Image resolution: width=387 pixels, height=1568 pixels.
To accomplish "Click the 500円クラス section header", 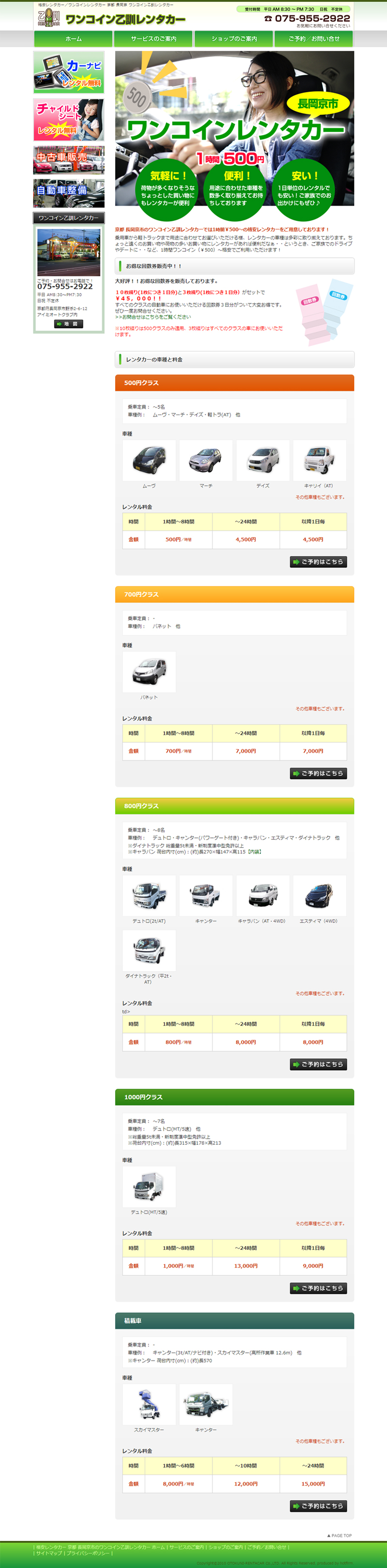I will pos(234,383).
